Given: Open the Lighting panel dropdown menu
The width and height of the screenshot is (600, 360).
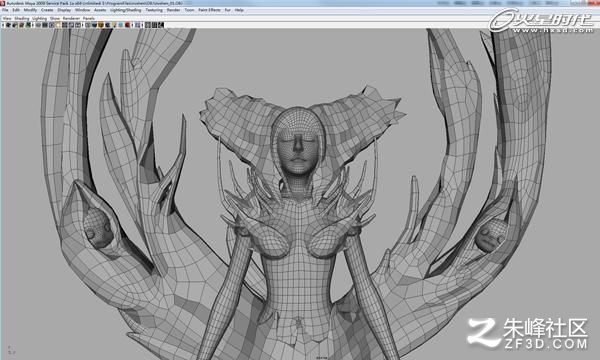Looking at the screenshot, I should tap(39, 18).
